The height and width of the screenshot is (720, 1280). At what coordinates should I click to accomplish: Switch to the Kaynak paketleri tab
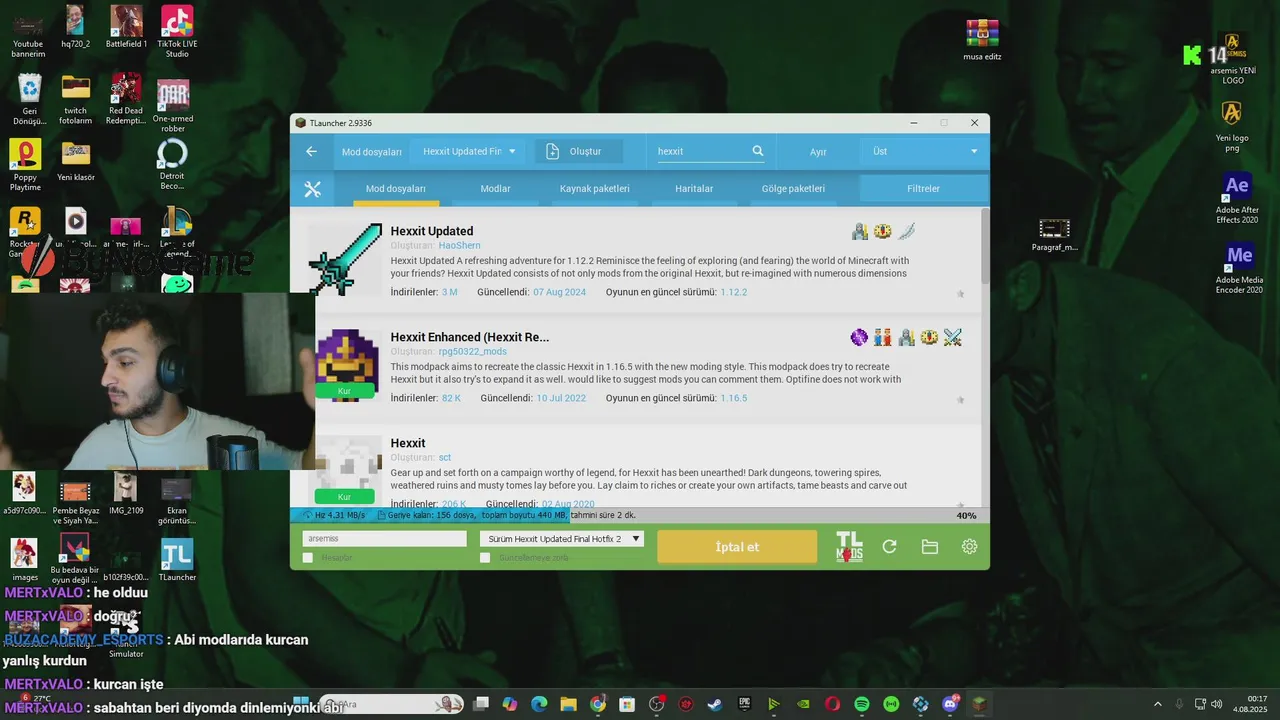pyautogui.click(x=594, y=188)
